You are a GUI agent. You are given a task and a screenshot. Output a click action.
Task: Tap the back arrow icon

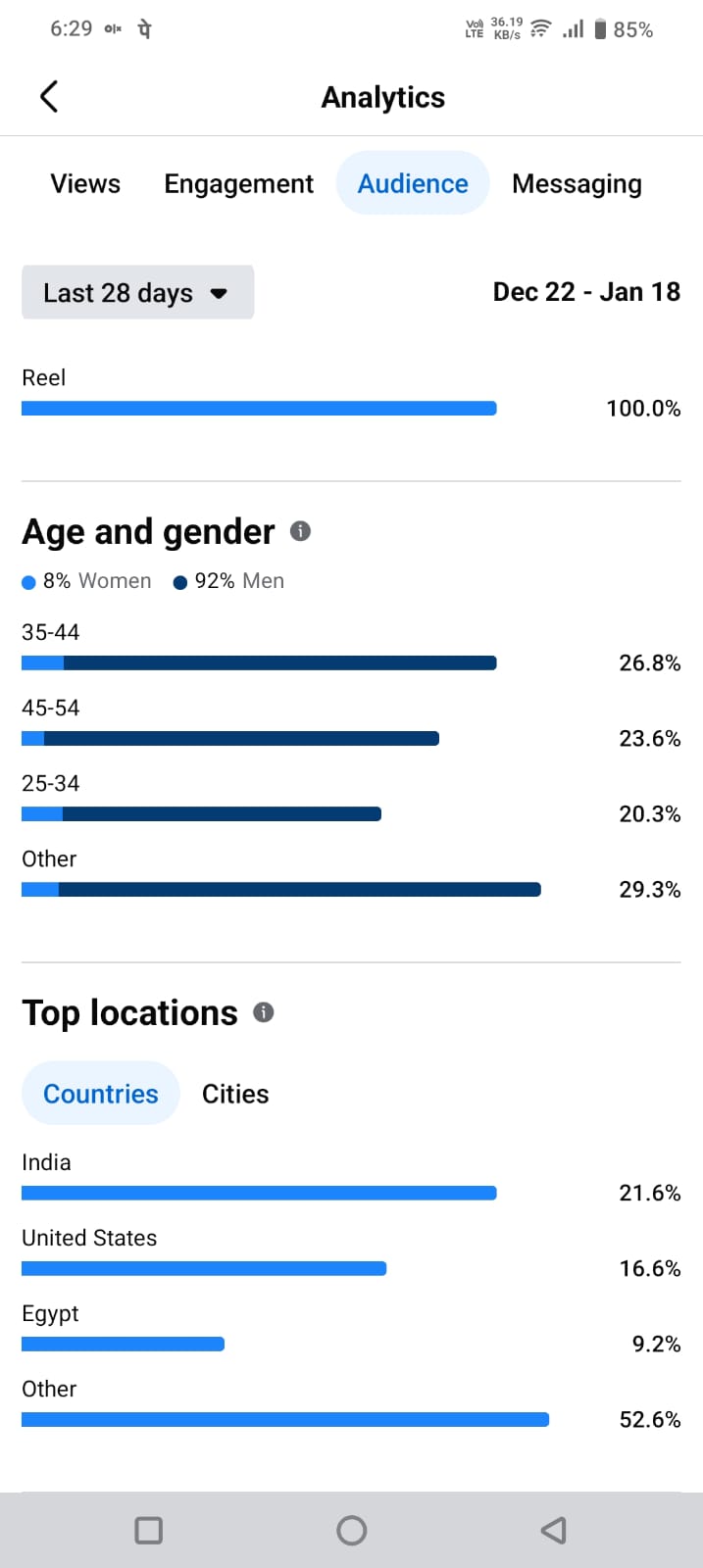click(x=49, y=96)
